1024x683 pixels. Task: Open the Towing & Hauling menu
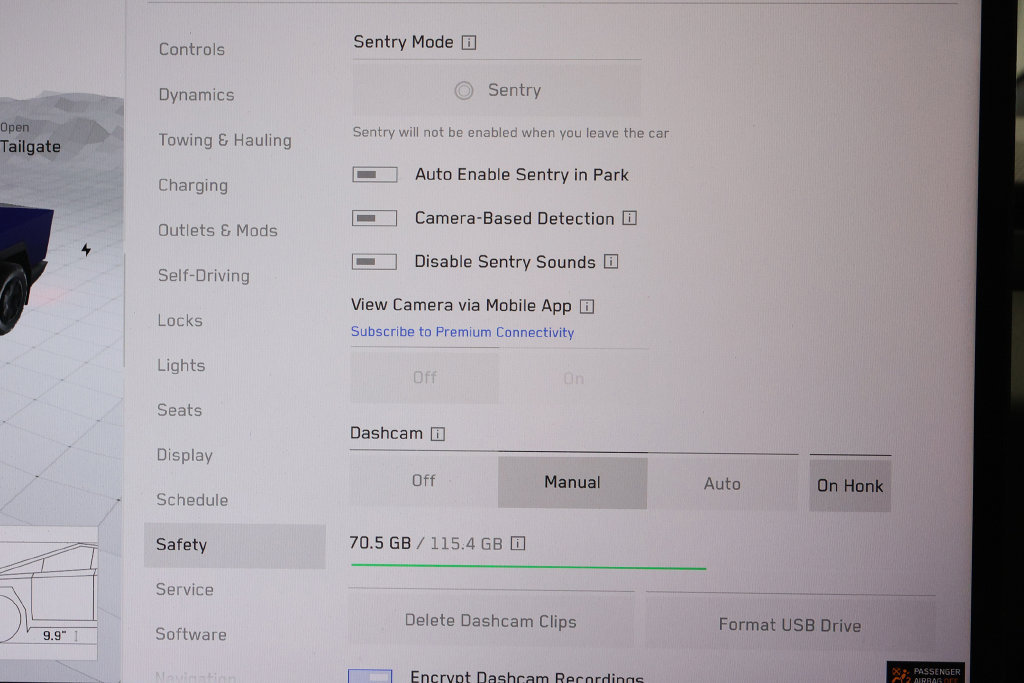pyautogui.click(x=225, y=140)
